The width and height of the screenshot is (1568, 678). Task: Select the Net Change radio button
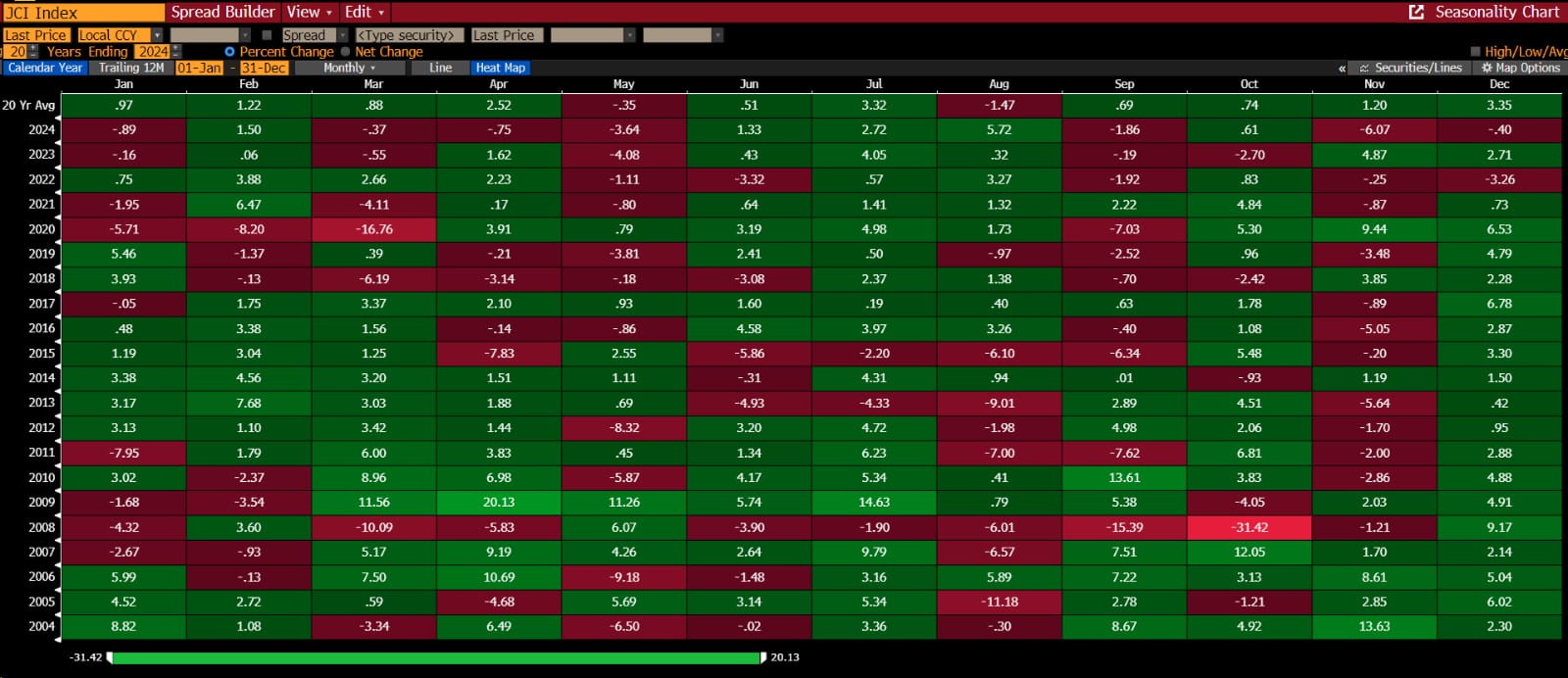345,52
